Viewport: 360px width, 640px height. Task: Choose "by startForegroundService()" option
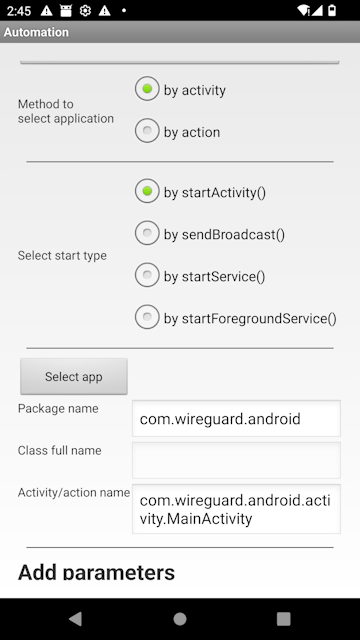click(236, 318)
